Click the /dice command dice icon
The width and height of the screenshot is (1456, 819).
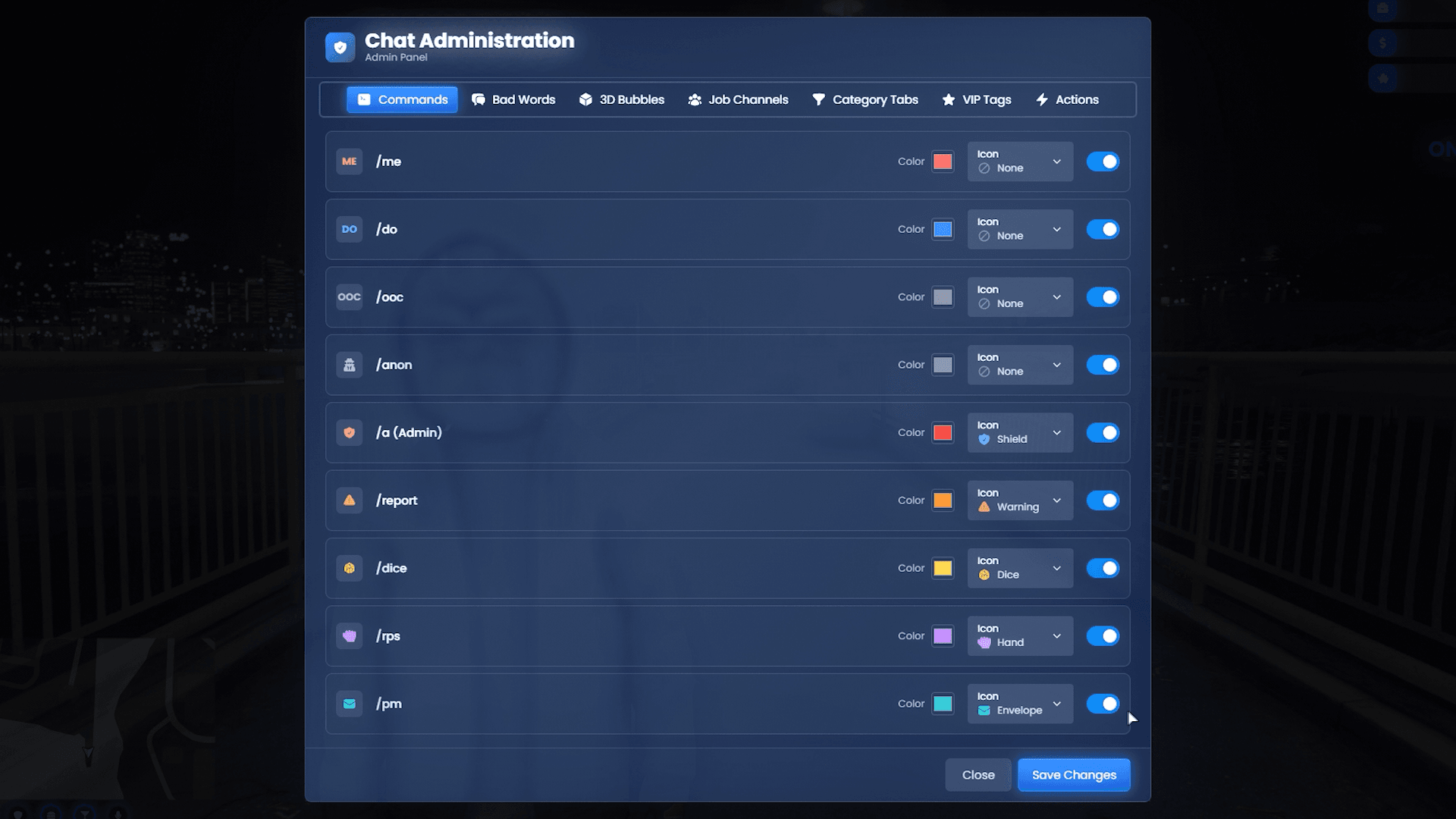click(x=349, y=568)
